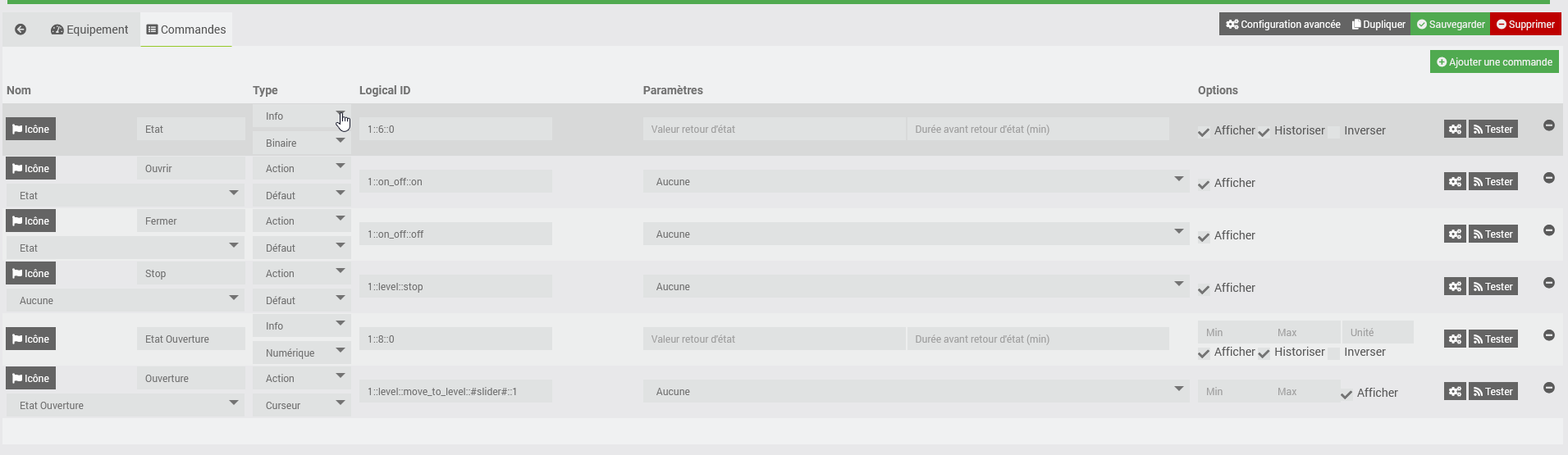Uncheck Afficher for the Fermer command
Screen dimensions: 1568x455
[x=1204, y=237]
